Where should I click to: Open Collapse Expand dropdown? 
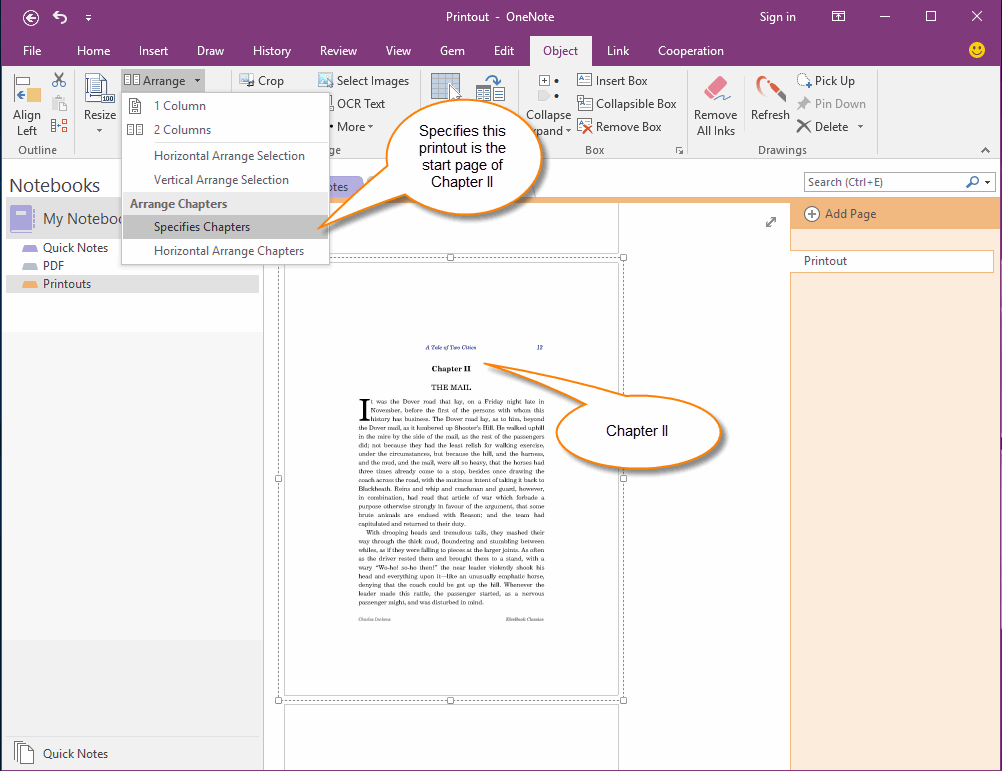tap(548, 123)
